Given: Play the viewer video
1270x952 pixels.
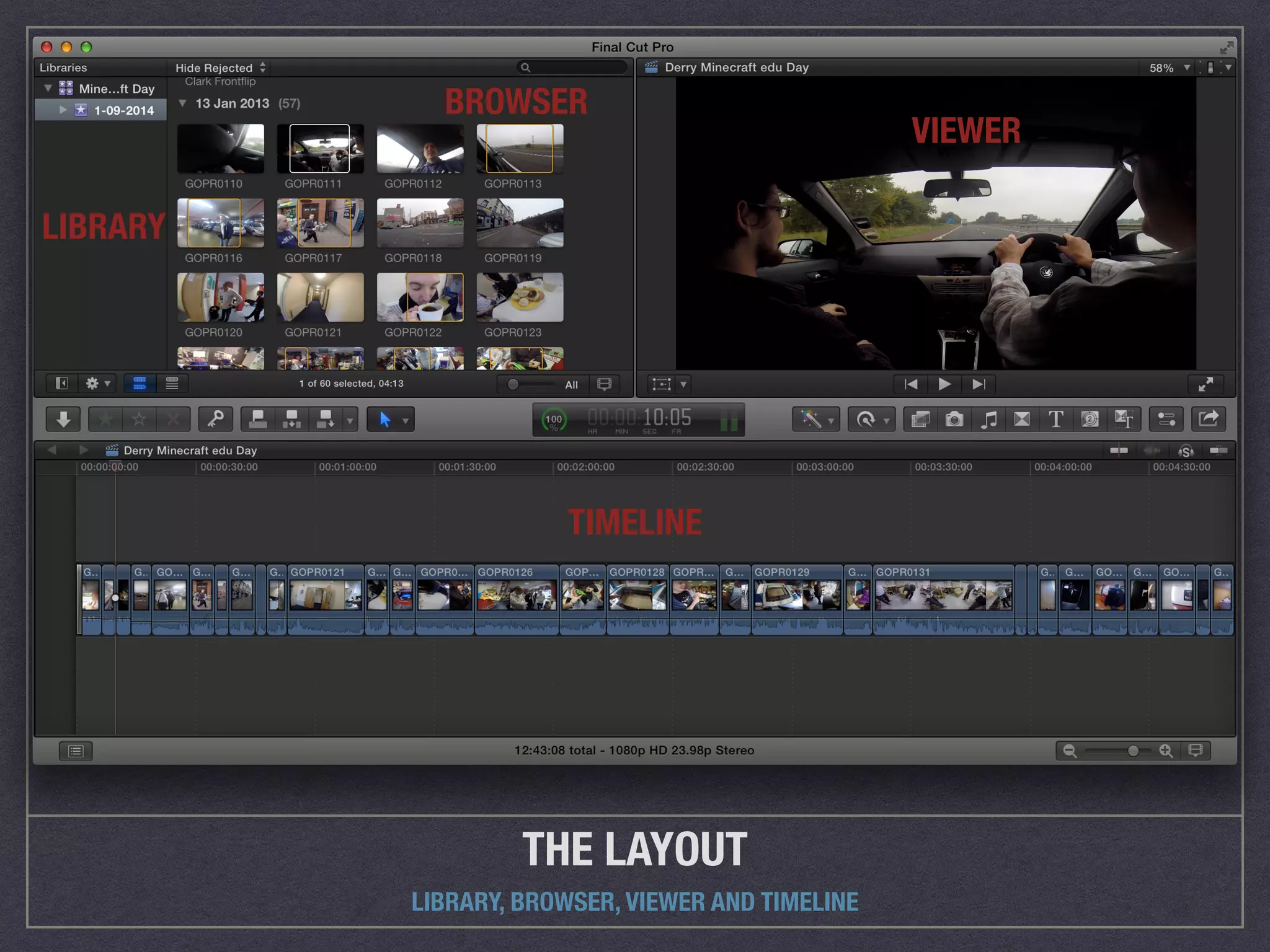Looking at the screenshot, I should (x=944, y=384).
